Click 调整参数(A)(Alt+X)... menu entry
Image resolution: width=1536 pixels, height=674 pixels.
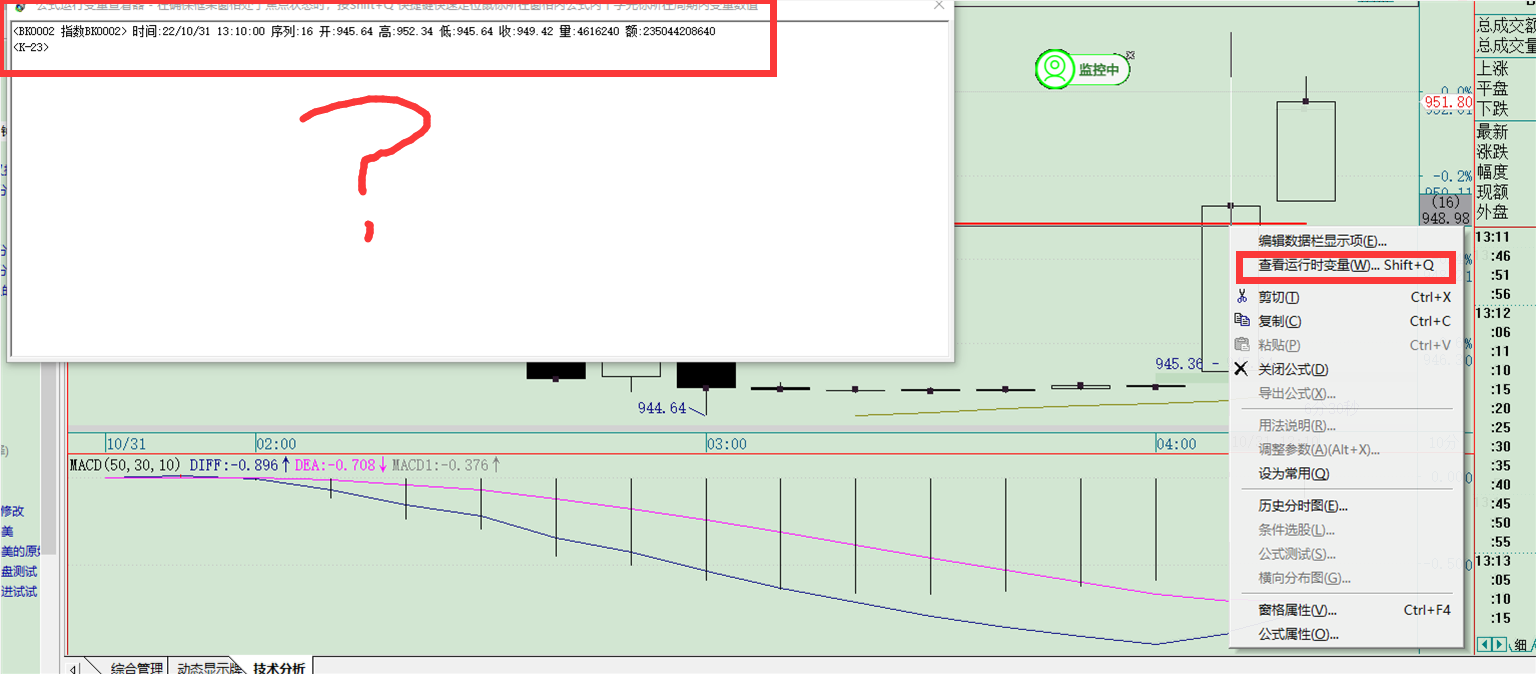(x=1345, y=449)
